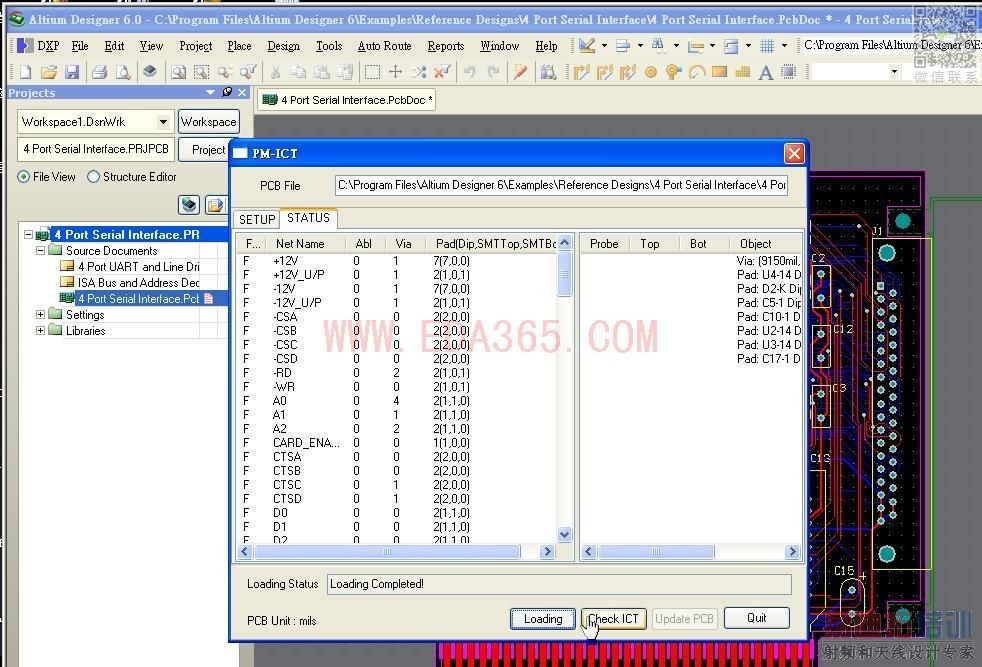Open the find selections dropdown arrow
The image size is (982, 667).
click(676, 45)
